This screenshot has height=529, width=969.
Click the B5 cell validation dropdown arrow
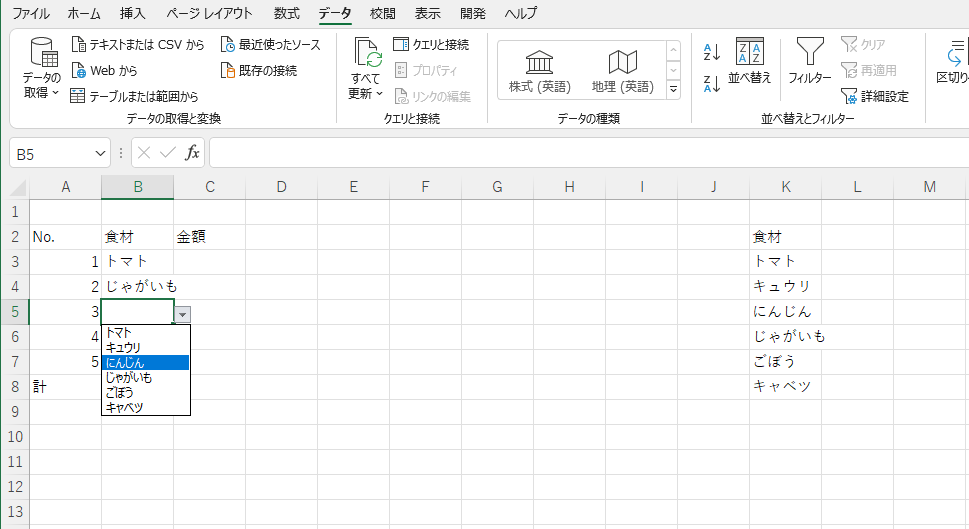click(x=182, y=315)
